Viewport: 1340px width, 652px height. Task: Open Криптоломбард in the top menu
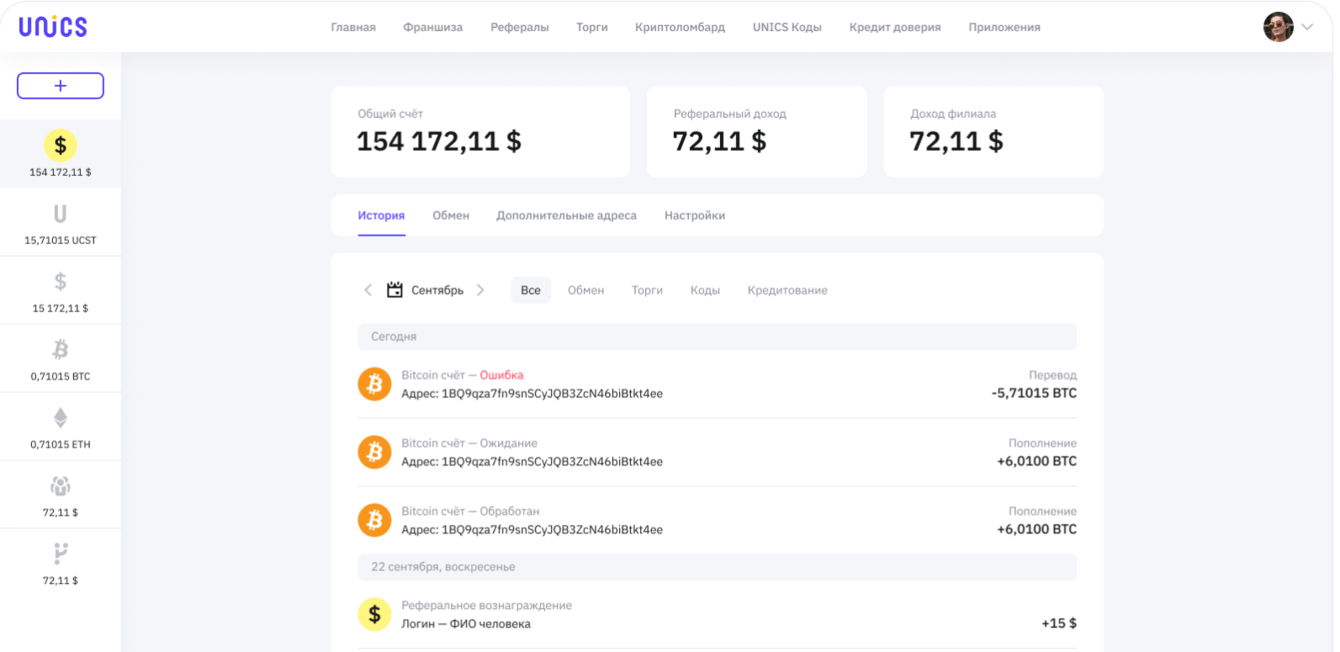click(x=680, y=27)
